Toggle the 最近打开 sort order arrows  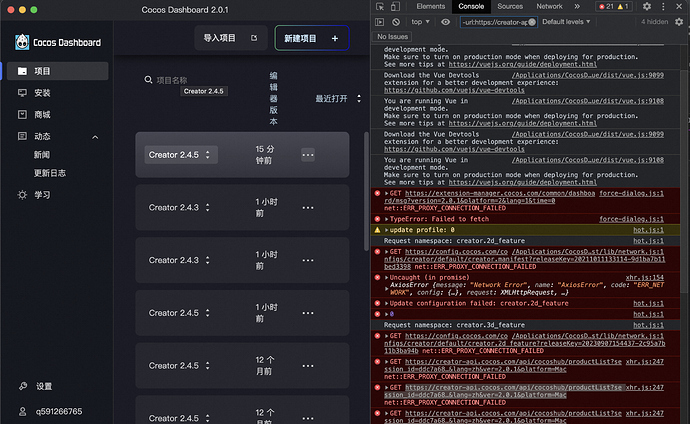point(359,99)
